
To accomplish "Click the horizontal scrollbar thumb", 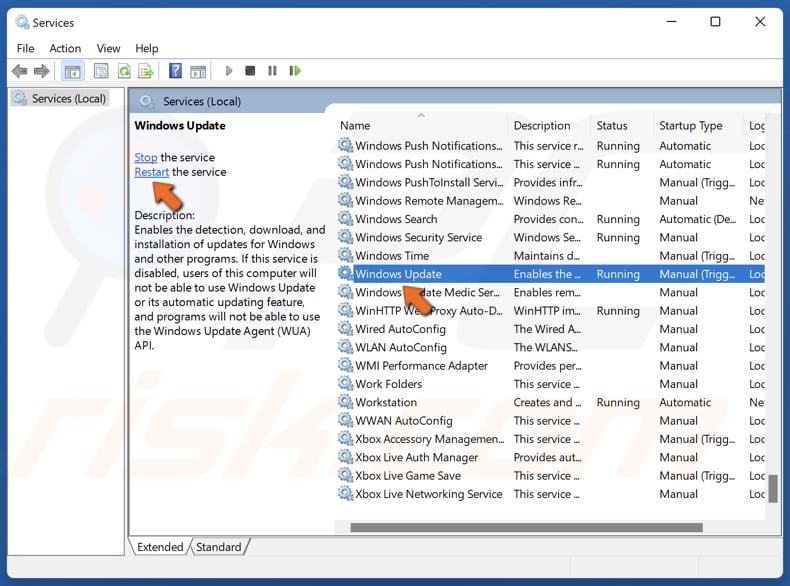I will pos(526,528).
